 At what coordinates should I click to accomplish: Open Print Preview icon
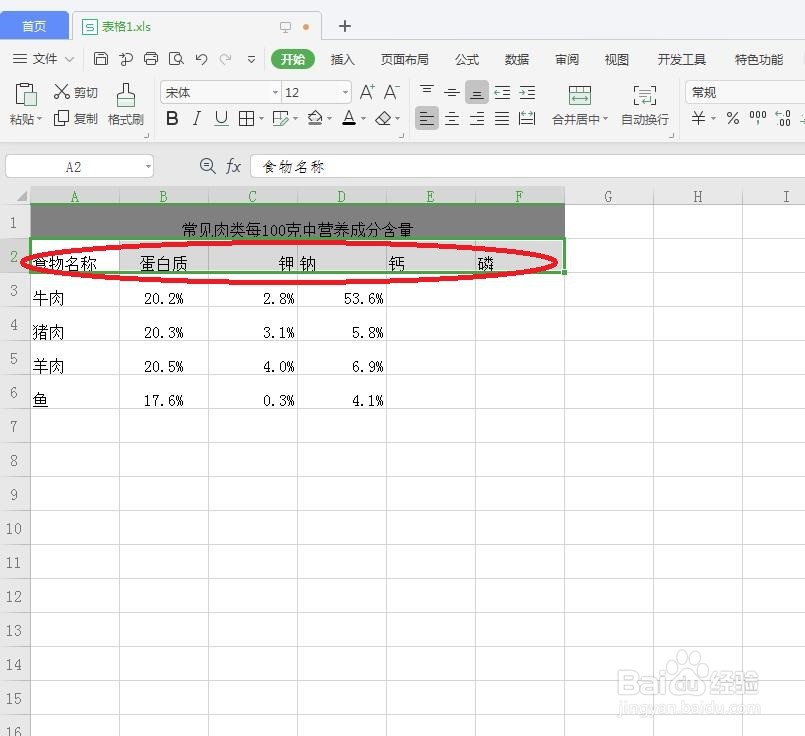[176, 59]
